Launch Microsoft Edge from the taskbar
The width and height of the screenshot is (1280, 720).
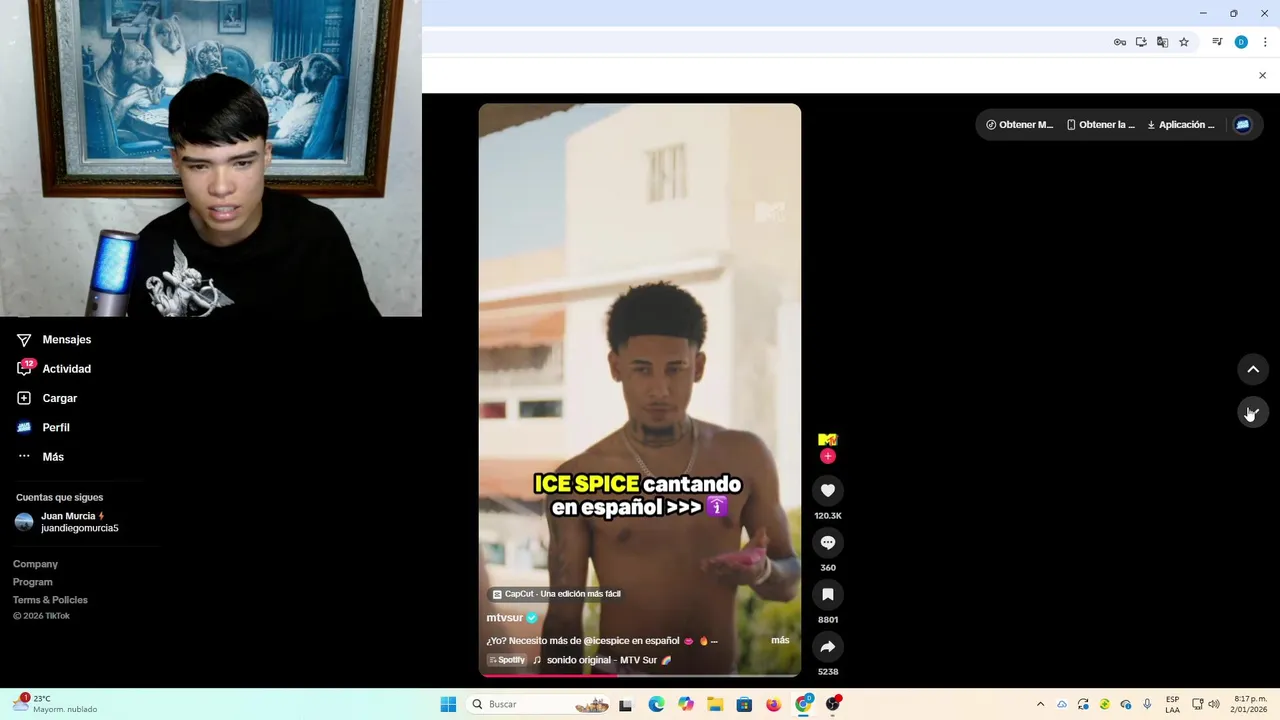[x=656, y=704]
